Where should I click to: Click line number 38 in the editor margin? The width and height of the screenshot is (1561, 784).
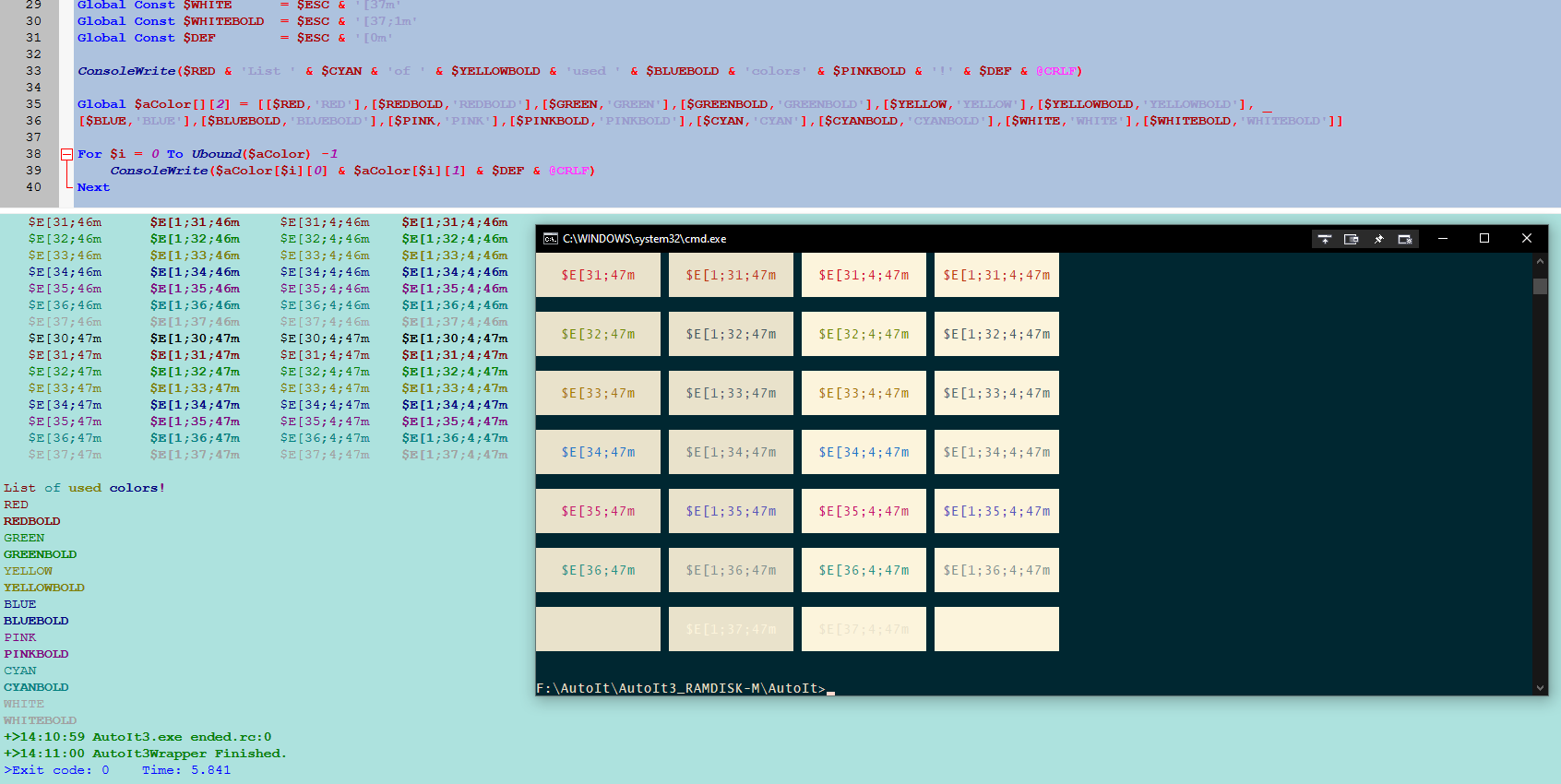(33, 154)
